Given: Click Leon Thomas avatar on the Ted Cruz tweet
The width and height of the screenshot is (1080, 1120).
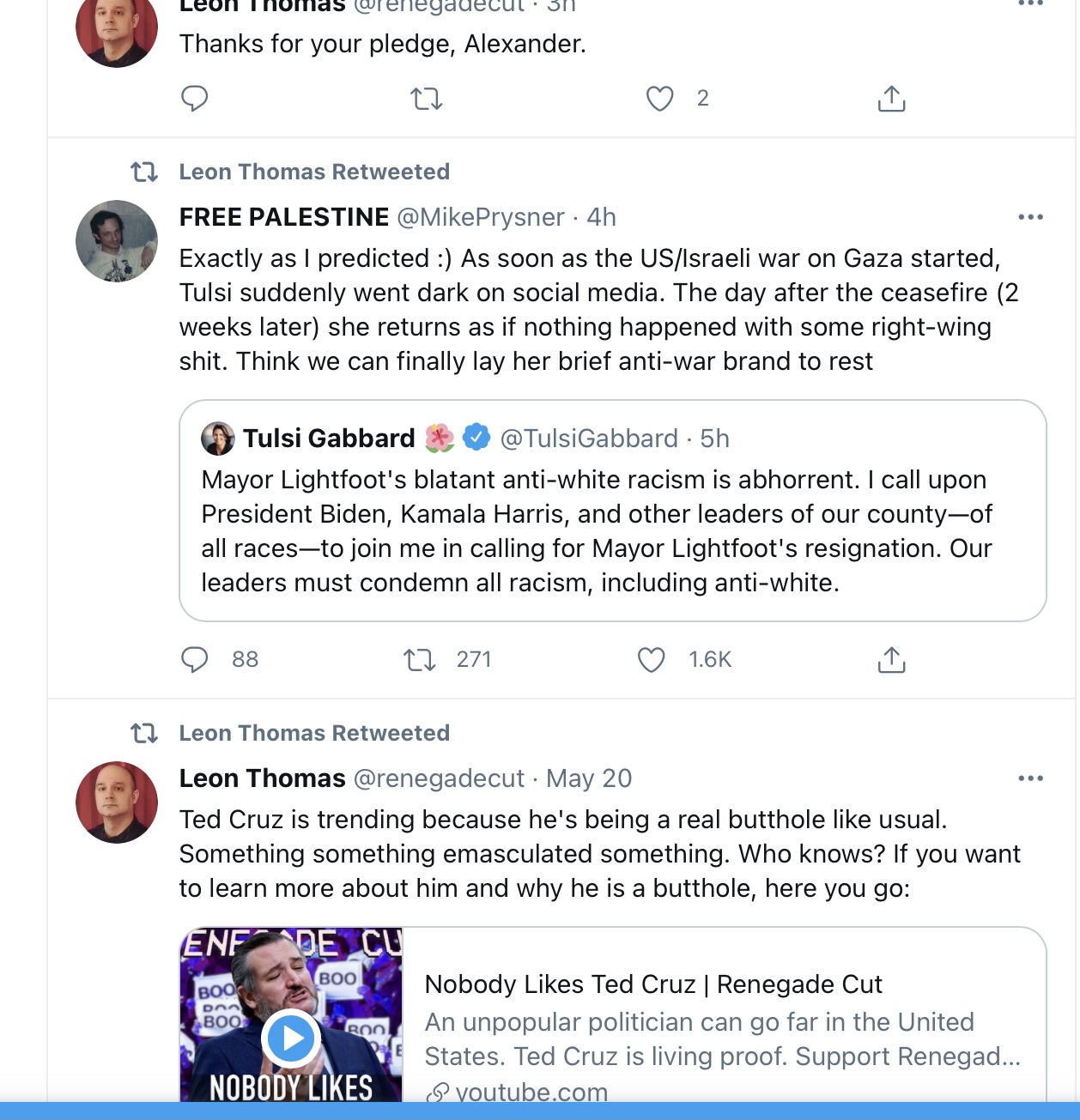Looking at the screenshot, I should pyautogui.click(x=117, y=802).
